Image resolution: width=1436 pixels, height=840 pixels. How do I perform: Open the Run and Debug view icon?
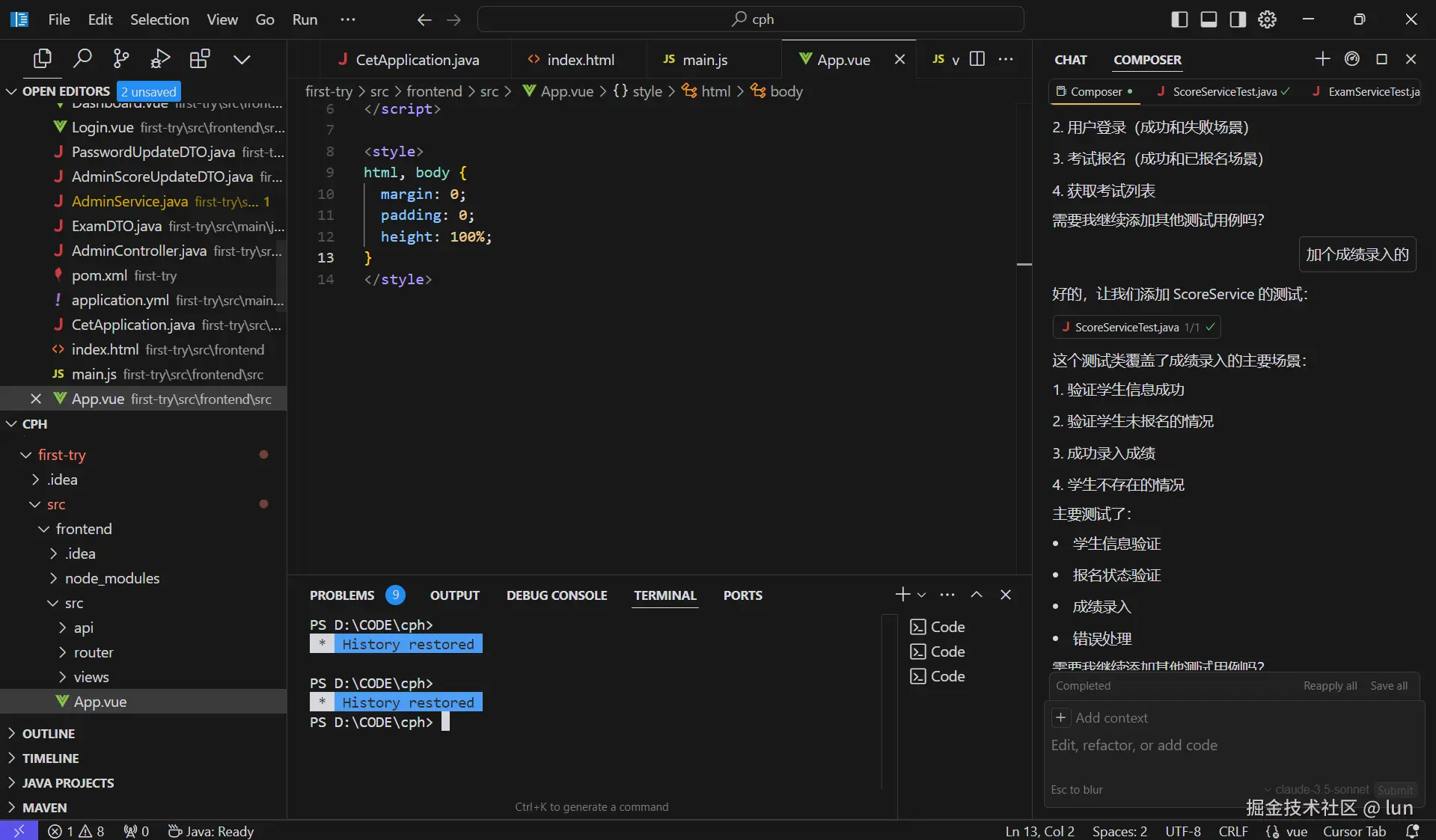tap(160, 58)
